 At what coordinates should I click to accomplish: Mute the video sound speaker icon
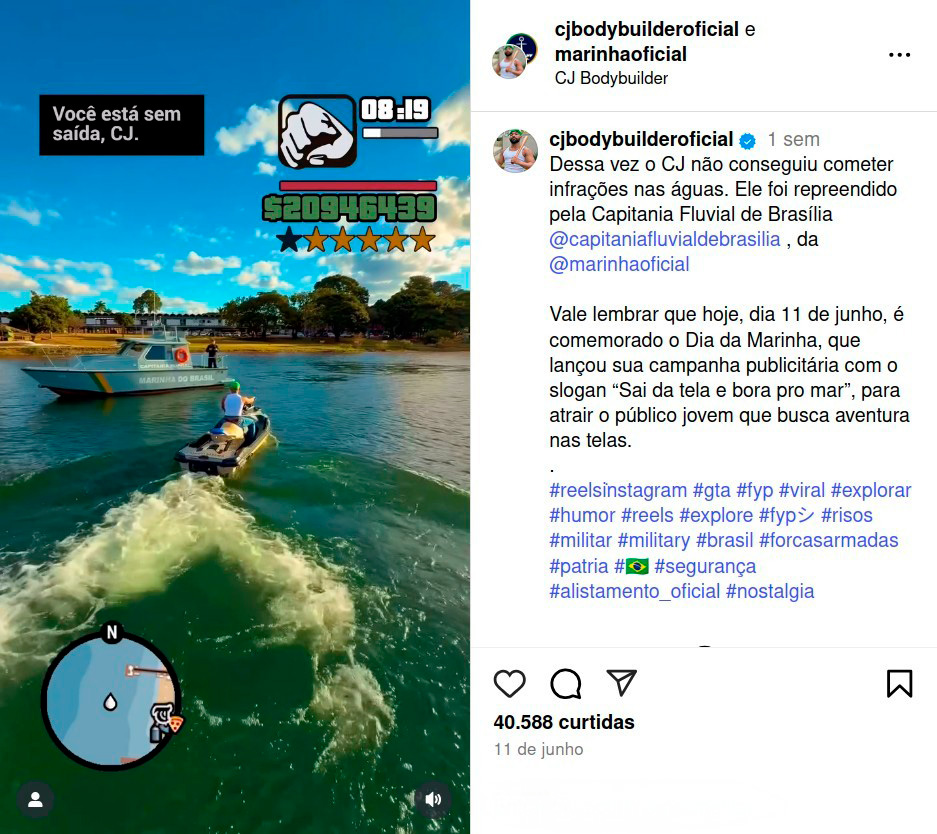(x=433, y=799)
